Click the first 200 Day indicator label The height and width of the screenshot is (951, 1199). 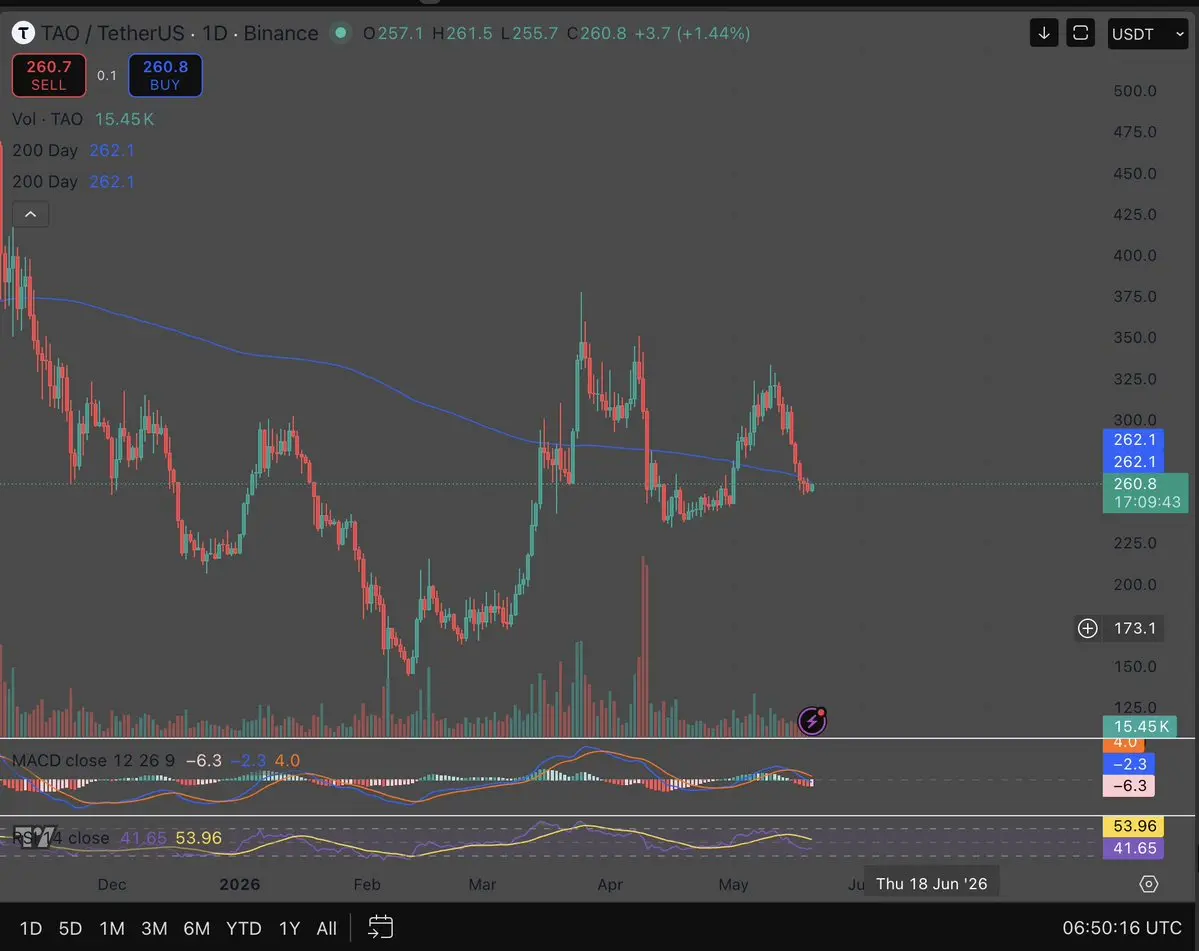pyautogui.click(x=45, y=151)
